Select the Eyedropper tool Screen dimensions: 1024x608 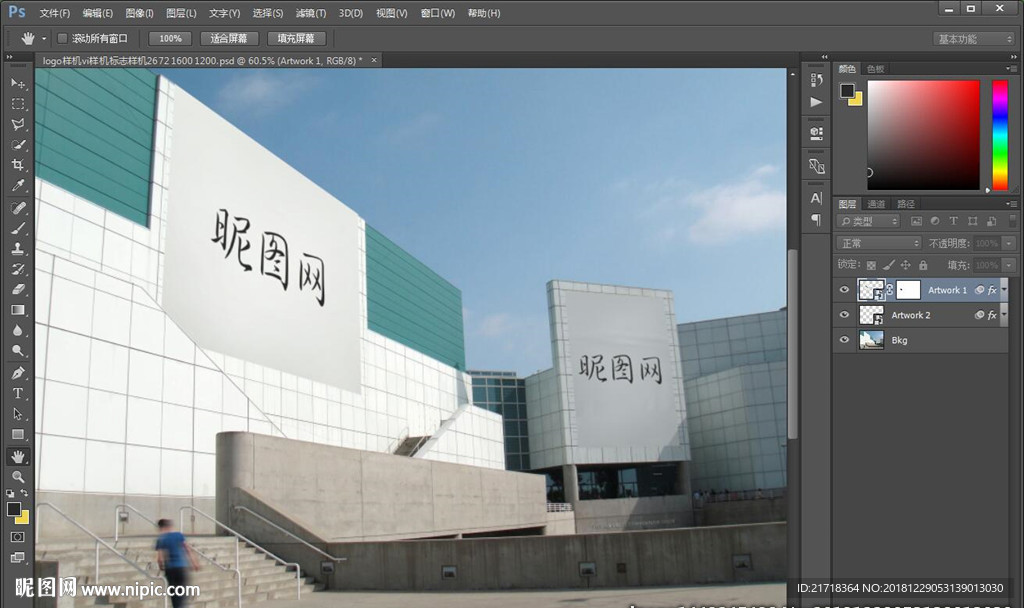pos(18,186)
